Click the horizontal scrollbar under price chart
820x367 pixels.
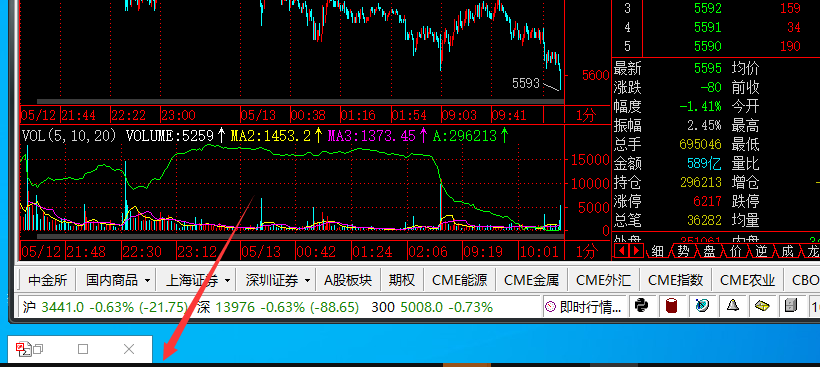coord(300,101)
